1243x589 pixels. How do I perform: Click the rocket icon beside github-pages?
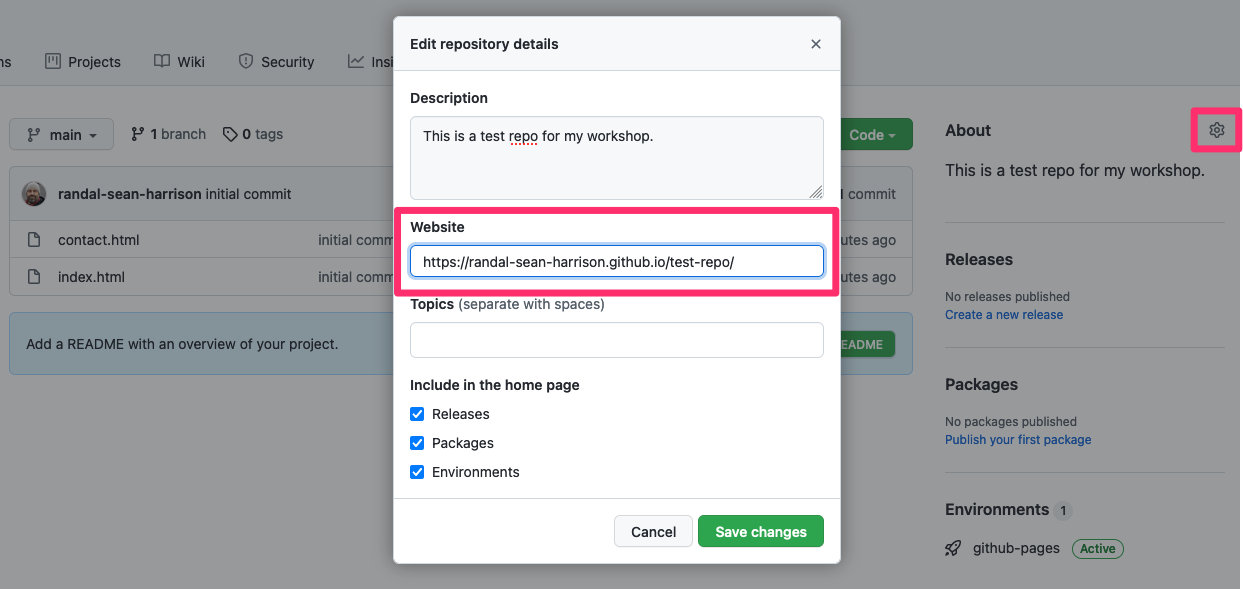click(x=954, y=548)
